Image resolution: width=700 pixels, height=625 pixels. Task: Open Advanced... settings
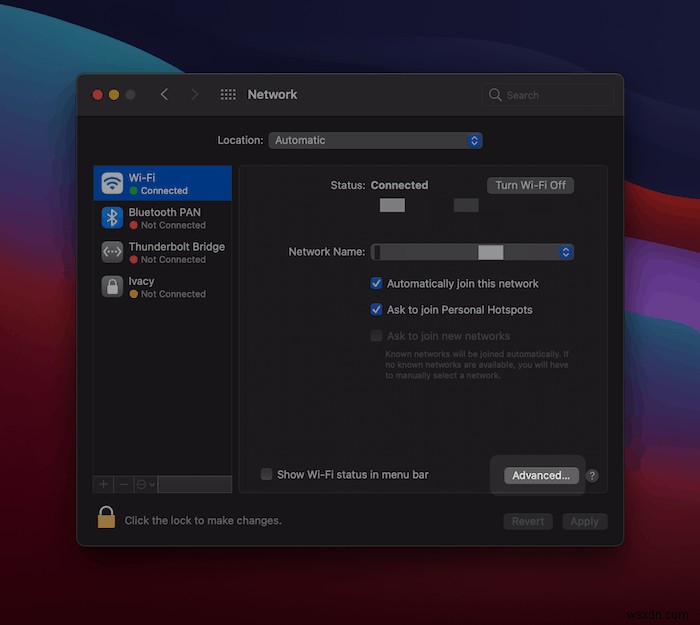coord(541,475)
